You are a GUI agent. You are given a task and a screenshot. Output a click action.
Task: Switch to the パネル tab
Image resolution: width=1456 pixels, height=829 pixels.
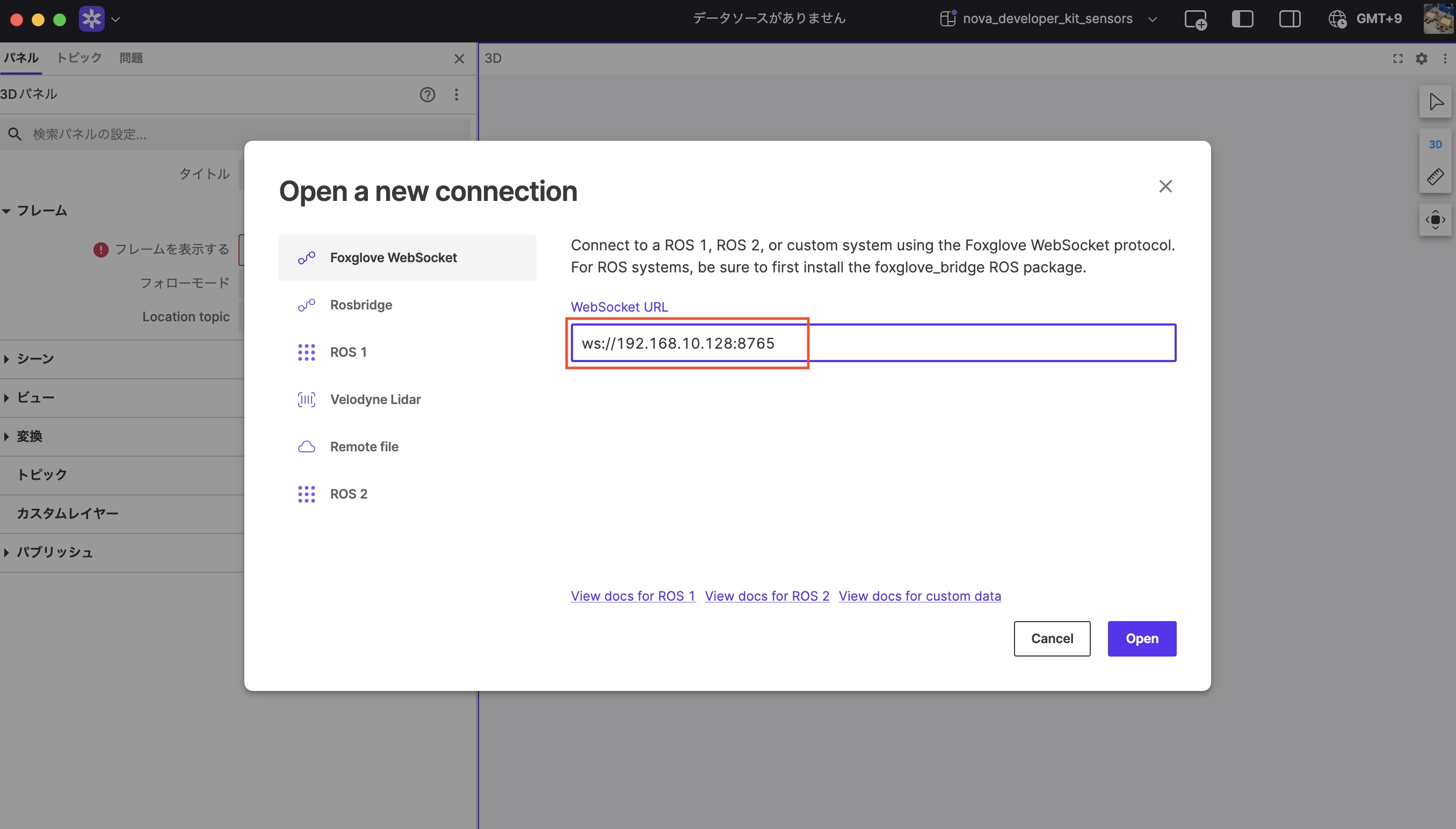pos(21,58)
